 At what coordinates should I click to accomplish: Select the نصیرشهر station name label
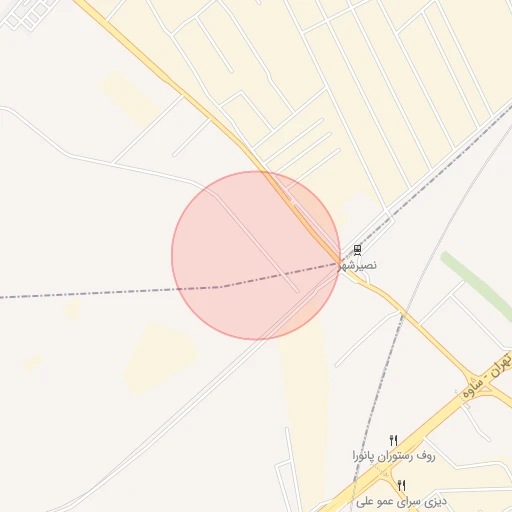point(358,265)
